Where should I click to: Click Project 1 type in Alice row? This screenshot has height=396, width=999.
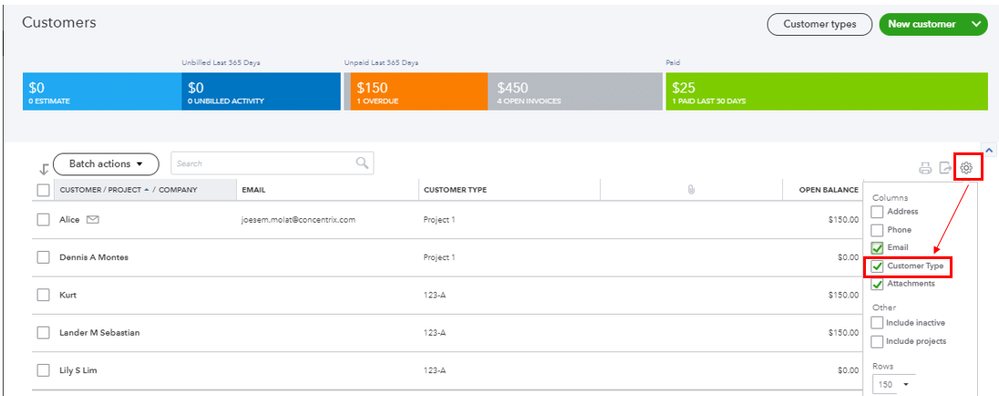click(440, 220)
